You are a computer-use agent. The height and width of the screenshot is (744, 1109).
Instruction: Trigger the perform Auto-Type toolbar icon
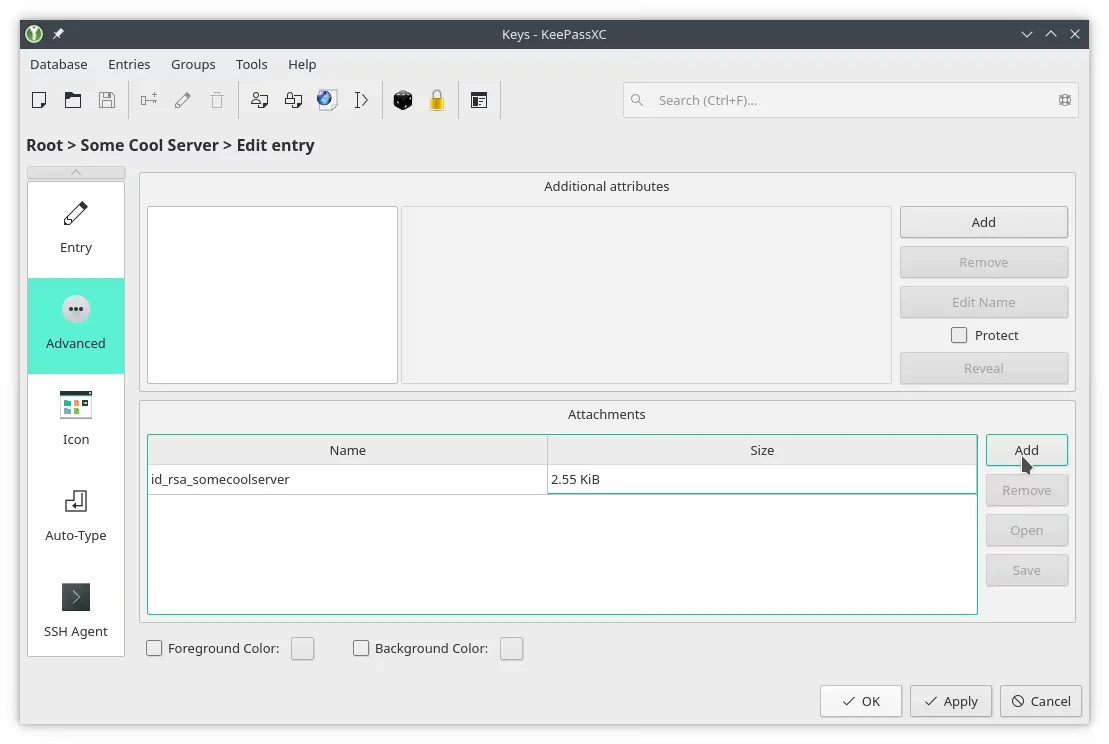361,99
